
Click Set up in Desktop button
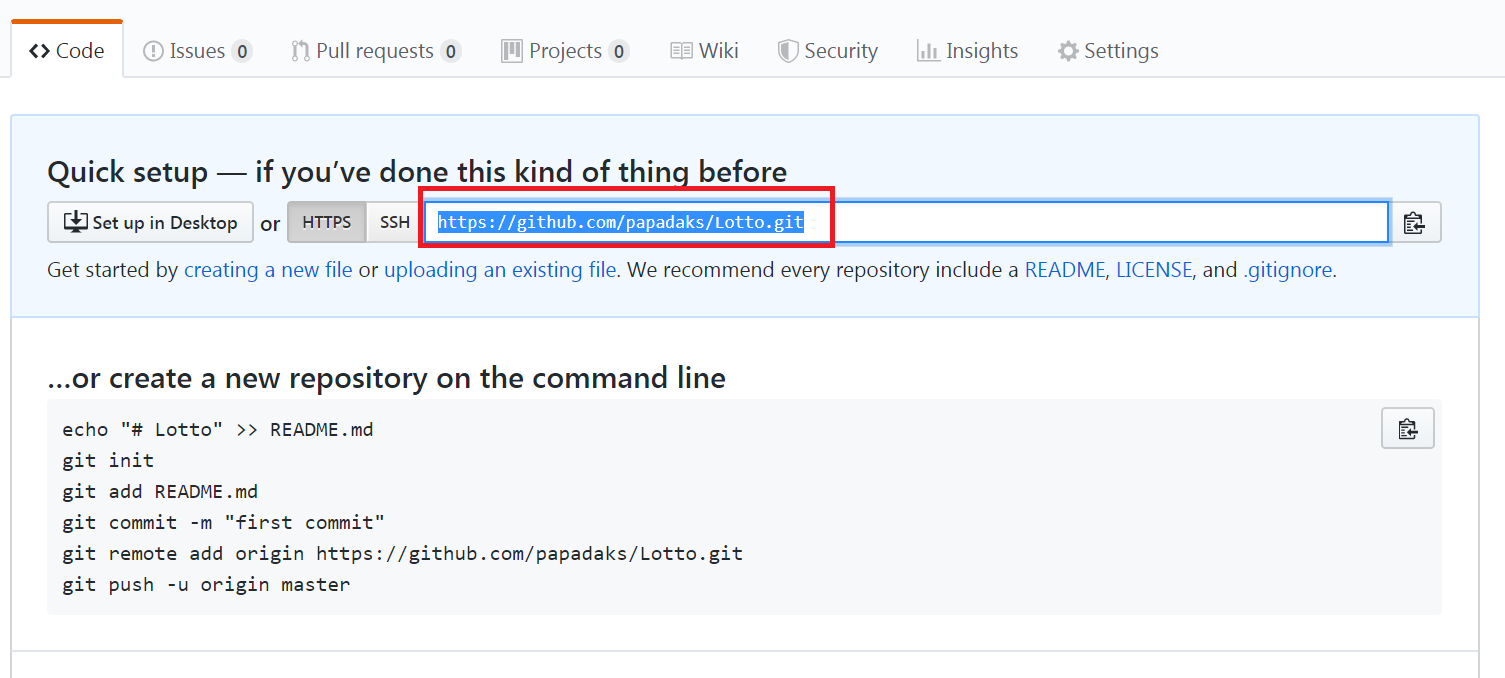point(150,222)
